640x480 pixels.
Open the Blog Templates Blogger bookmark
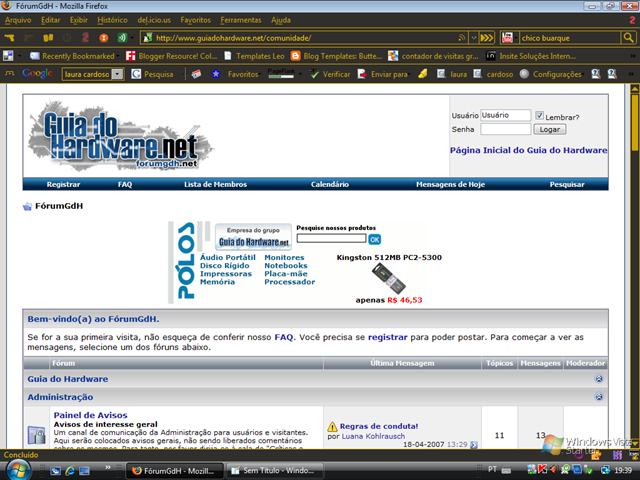coord(336,56)
